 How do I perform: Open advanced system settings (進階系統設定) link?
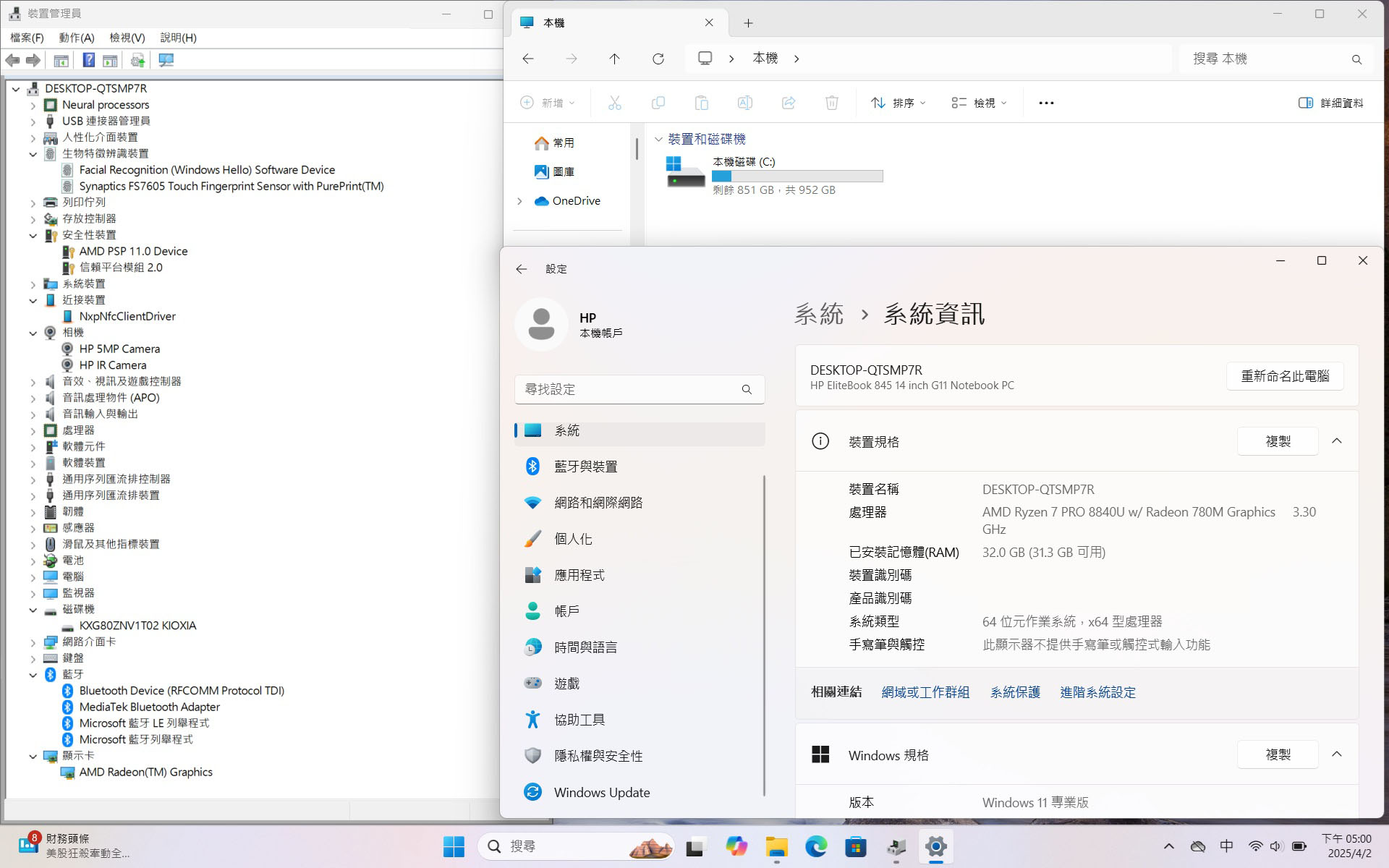click(1097, 692)
